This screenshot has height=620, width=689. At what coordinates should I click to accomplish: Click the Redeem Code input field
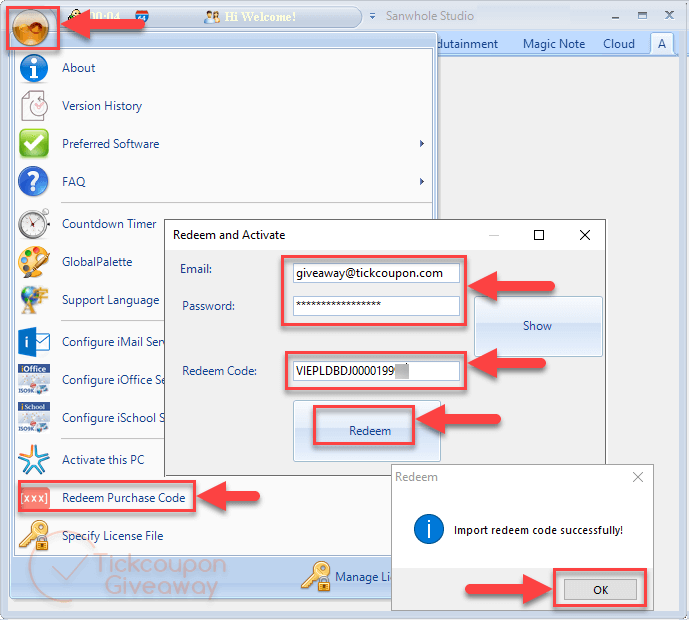point(376,371)
